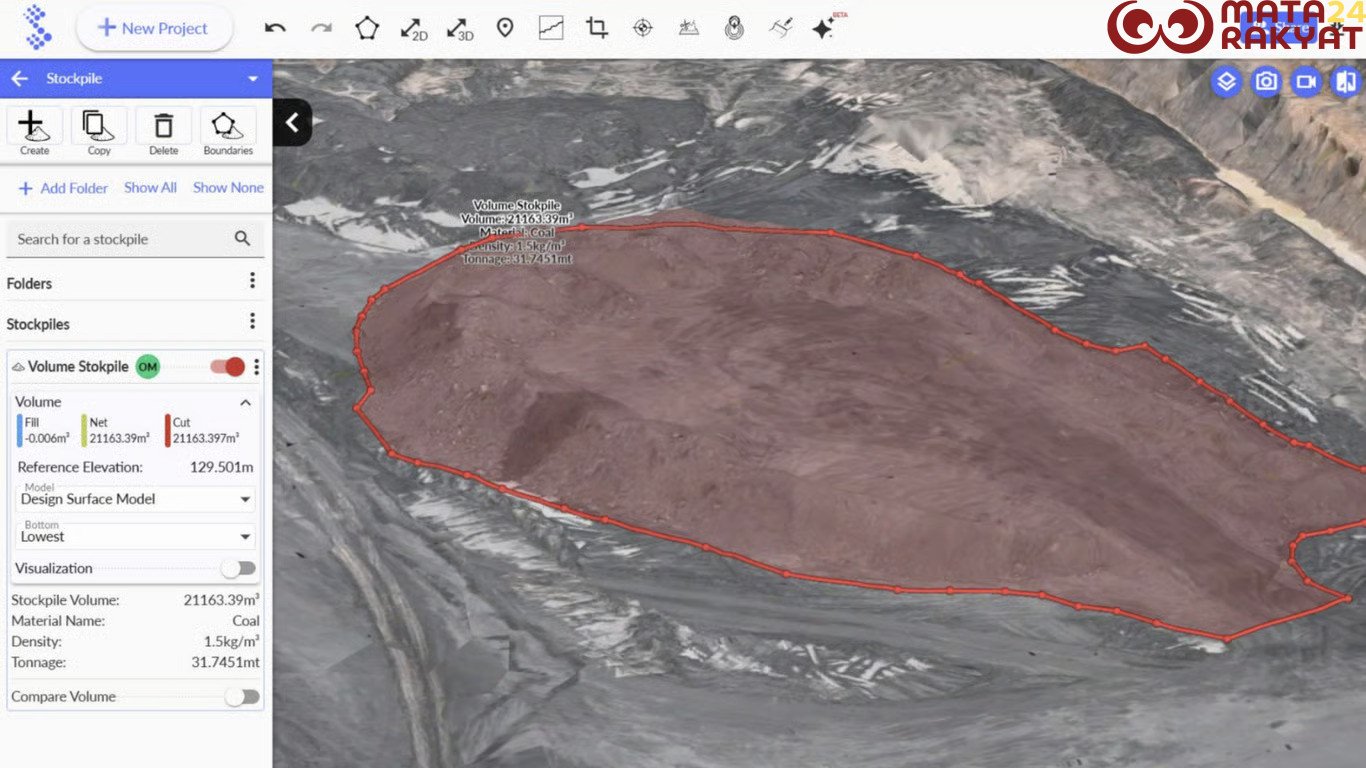Open the Folders three-dot menu
This screenshot has width=1366, height=768.
pyautogui.click(x=252, y=281)
